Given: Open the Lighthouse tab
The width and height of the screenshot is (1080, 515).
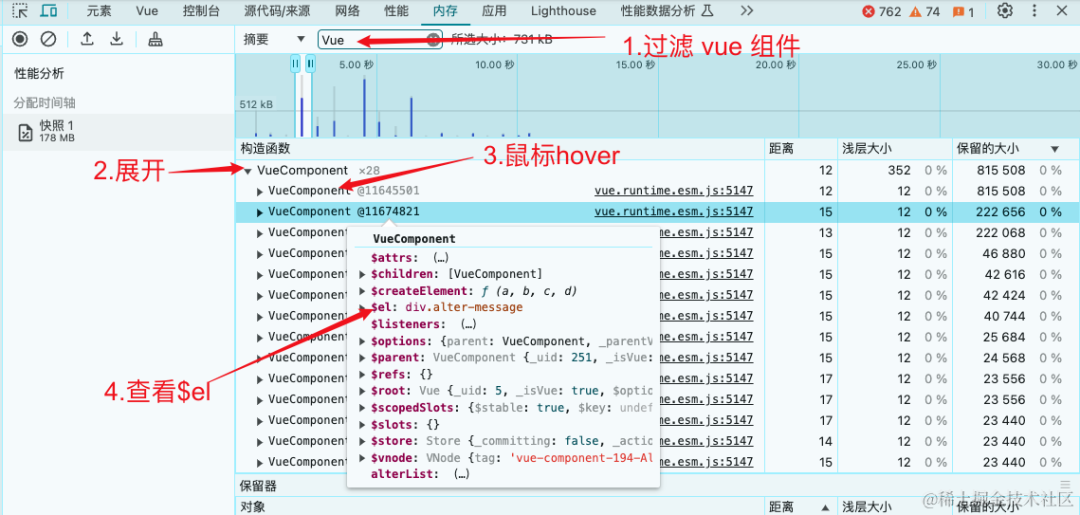Looking at the screenshot, I should coord(563,11).
